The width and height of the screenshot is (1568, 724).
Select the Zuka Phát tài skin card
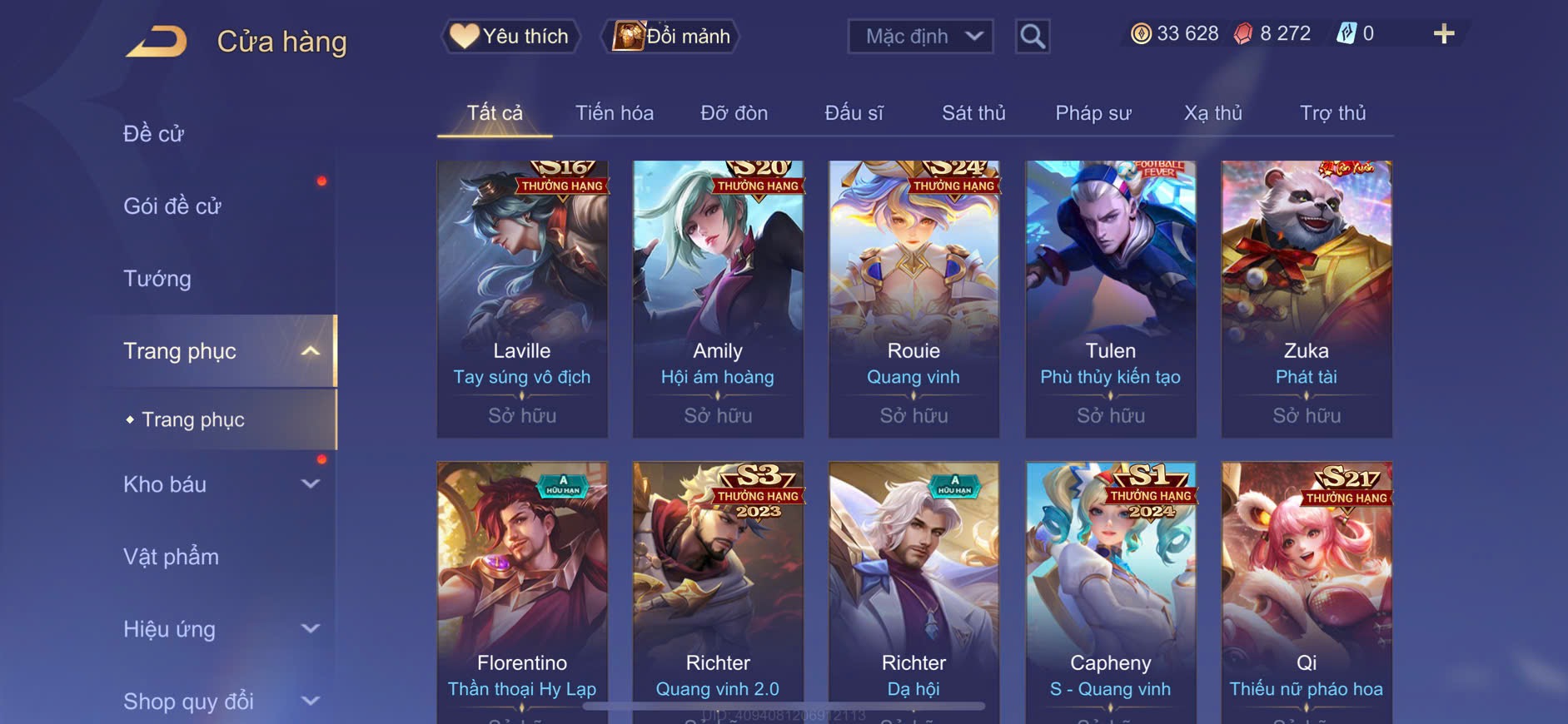point(1307,299)
